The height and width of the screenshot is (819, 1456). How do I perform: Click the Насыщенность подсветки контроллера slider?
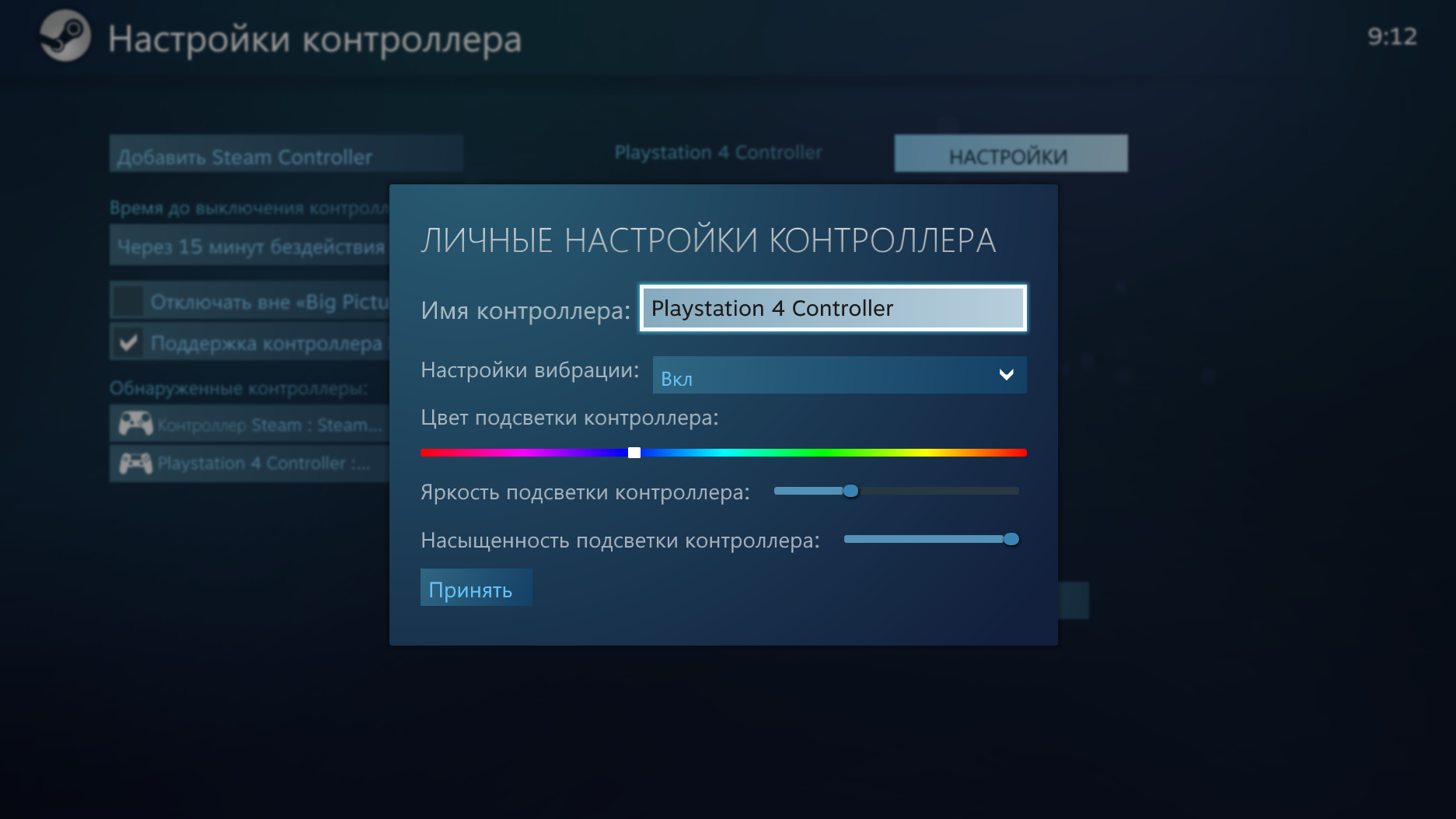pyautogui.click(x=931, y=539)
